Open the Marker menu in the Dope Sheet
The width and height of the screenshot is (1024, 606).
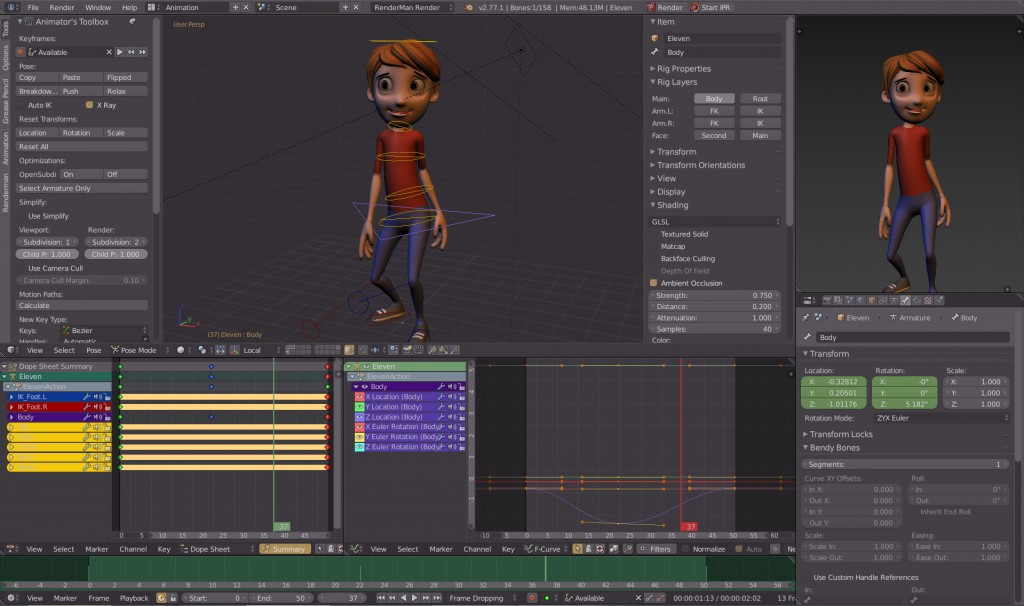click(95, 548)
